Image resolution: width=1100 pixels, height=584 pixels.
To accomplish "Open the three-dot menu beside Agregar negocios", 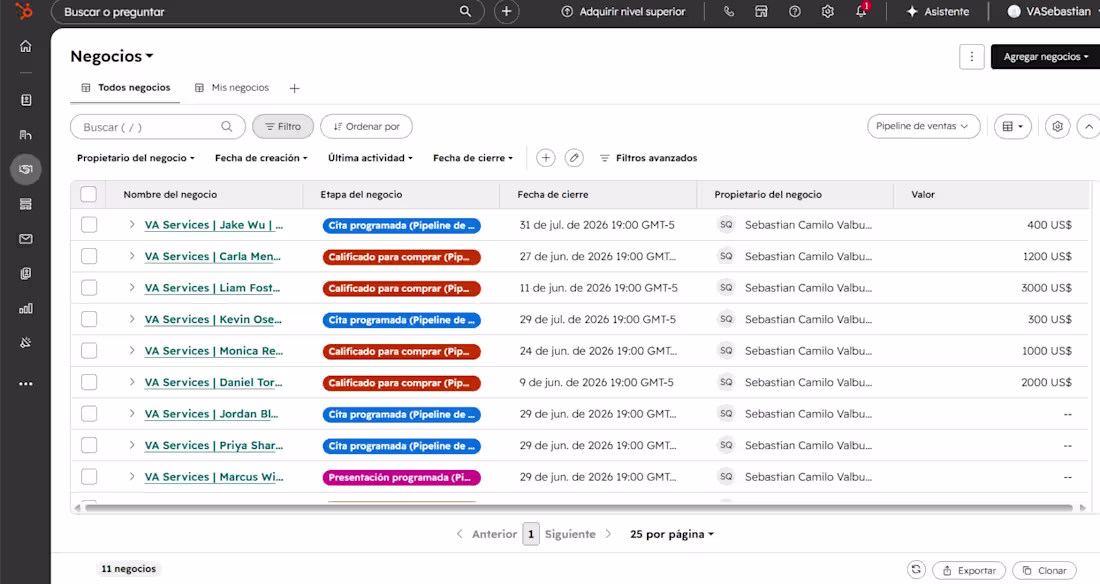I will [x=972, y=57].
